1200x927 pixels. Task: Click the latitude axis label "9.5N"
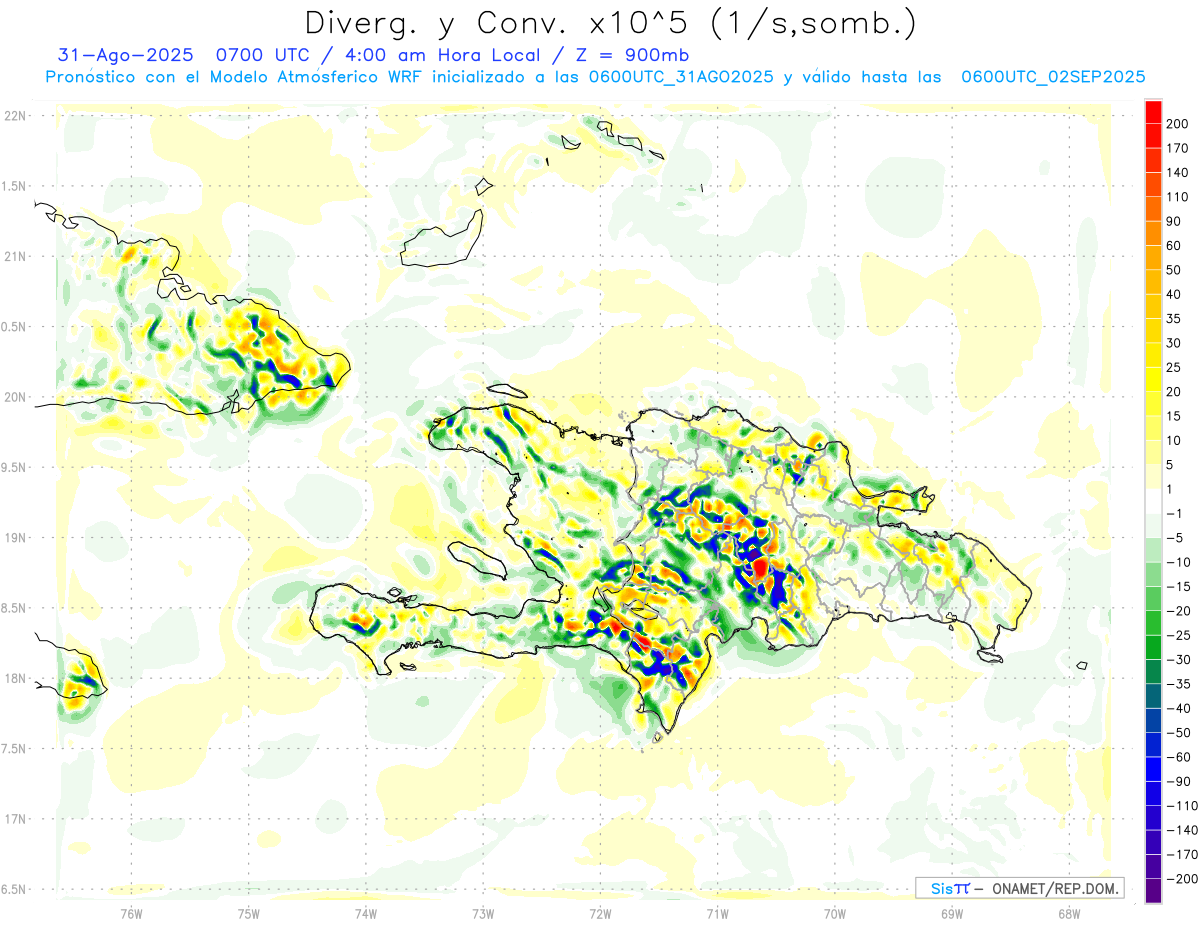(x=15, y=467)
